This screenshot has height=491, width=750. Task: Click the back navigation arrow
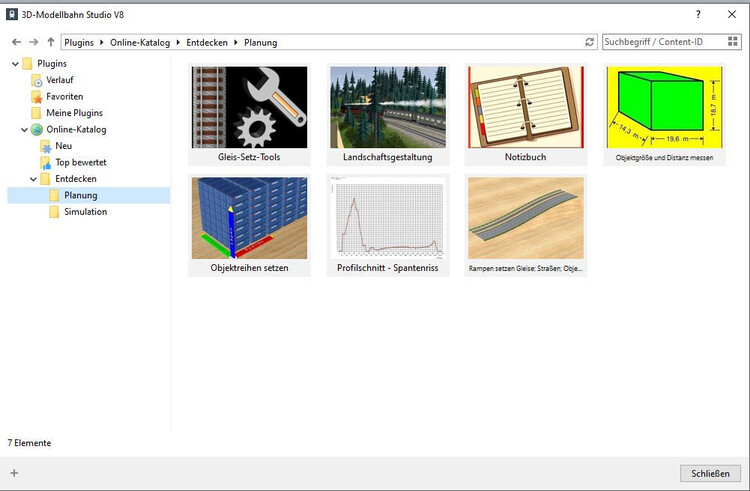(x=16, y=42)
